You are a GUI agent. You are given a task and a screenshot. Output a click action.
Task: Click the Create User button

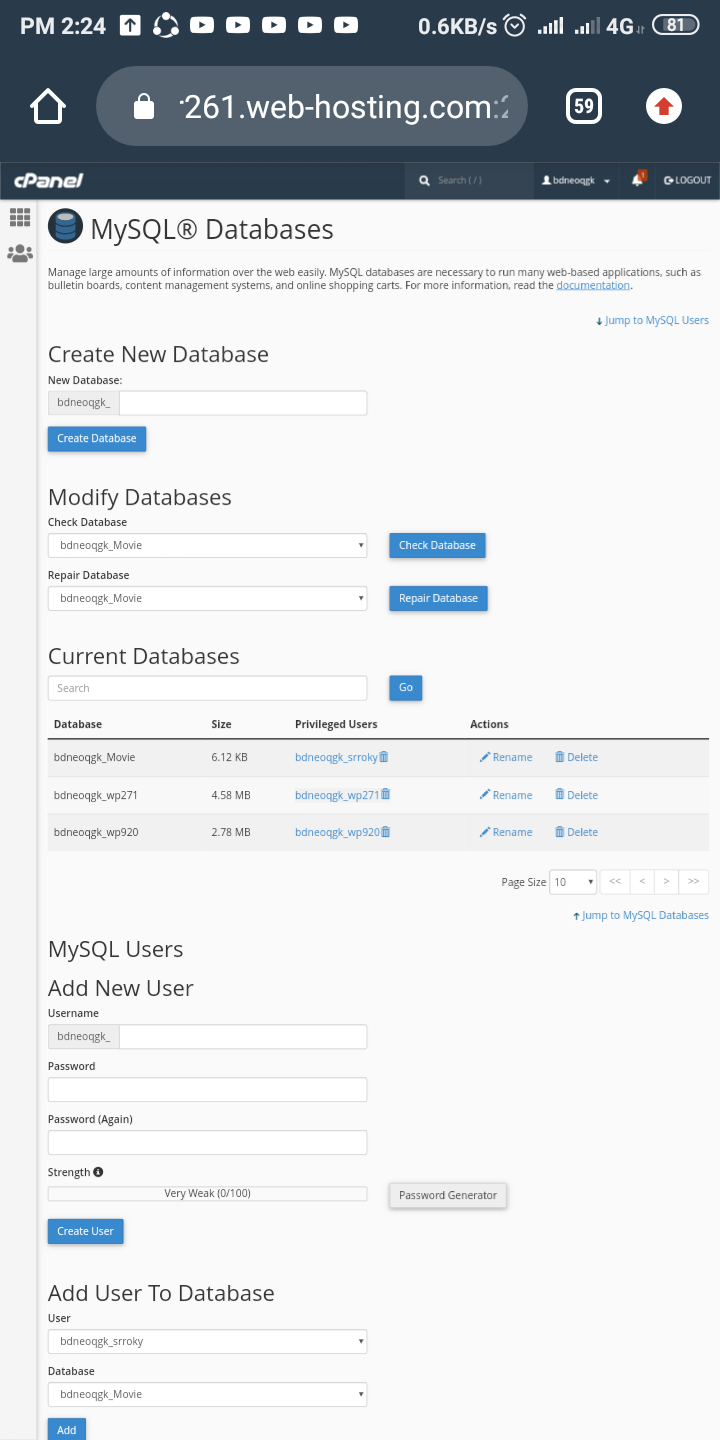point(86,1231)
